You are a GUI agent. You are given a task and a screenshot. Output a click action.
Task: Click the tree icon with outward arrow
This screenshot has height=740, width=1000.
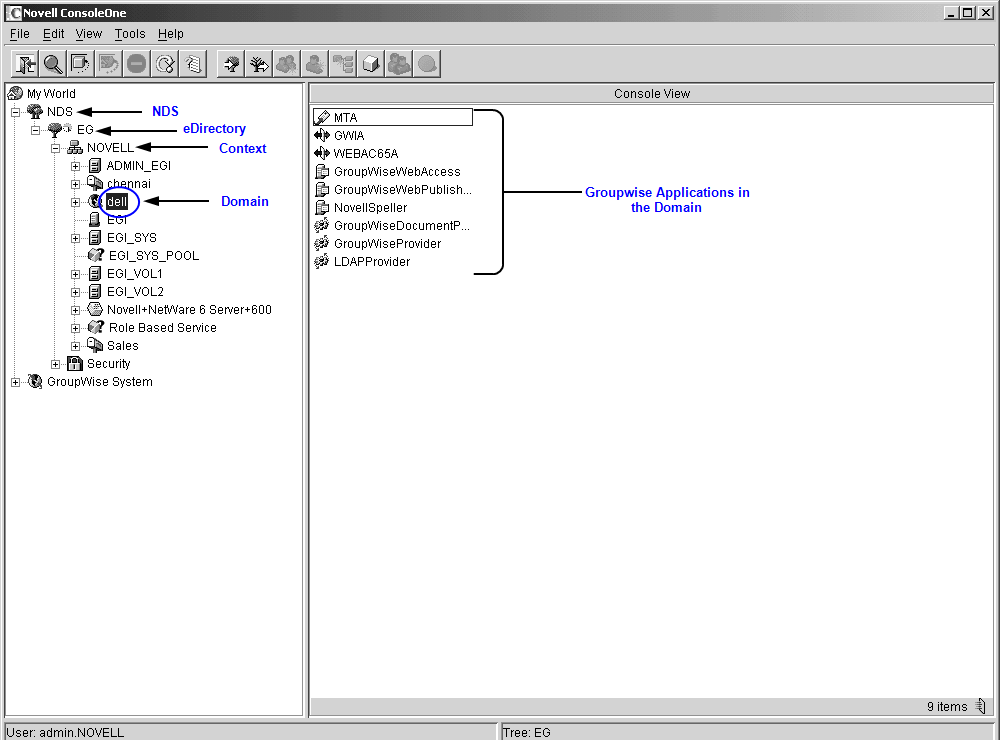pyautogui.click(x=259, y=64)
